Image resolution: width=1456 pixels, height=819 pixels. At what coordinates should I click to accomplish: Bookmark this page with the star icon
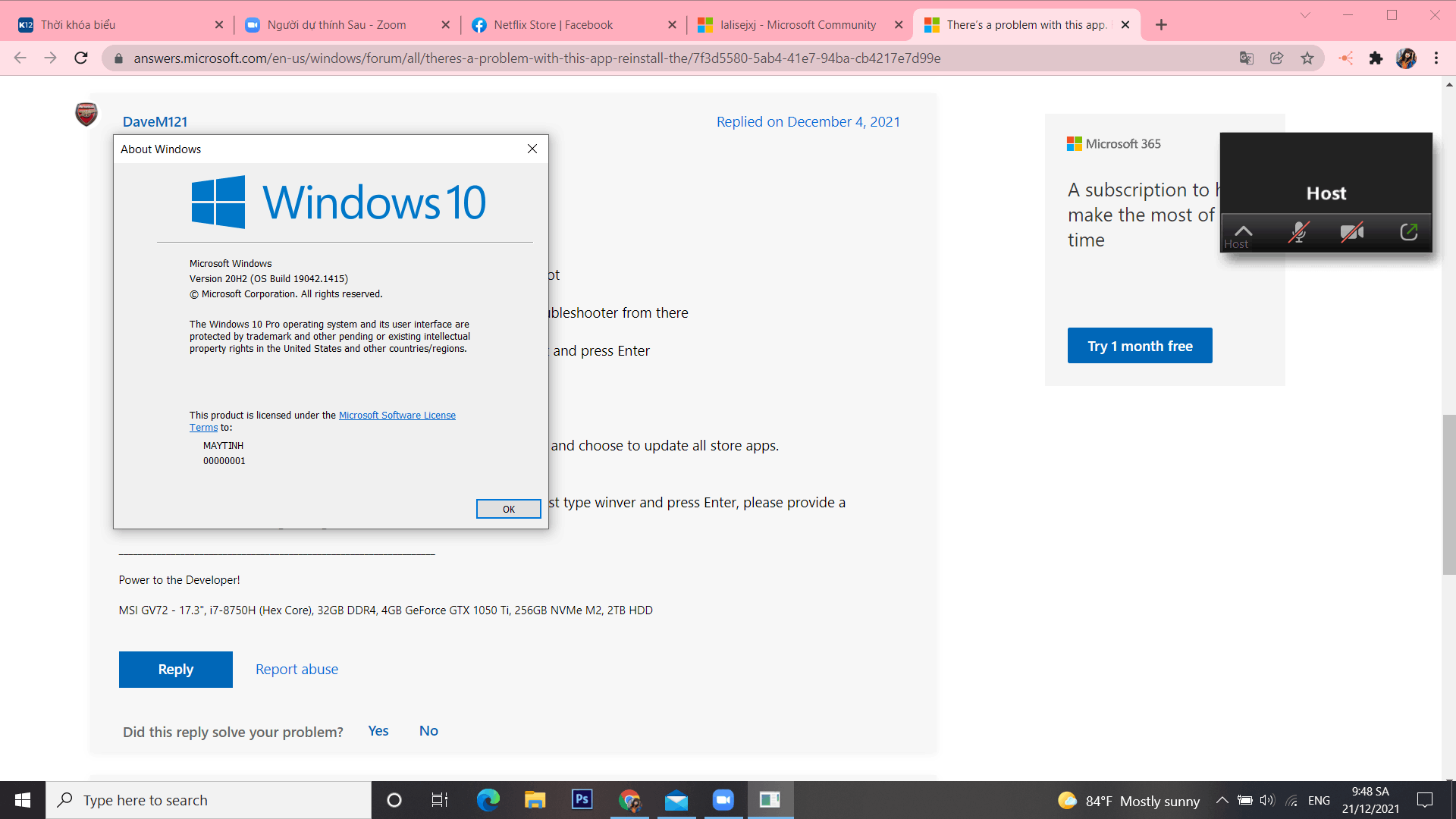coord(1307,58)
